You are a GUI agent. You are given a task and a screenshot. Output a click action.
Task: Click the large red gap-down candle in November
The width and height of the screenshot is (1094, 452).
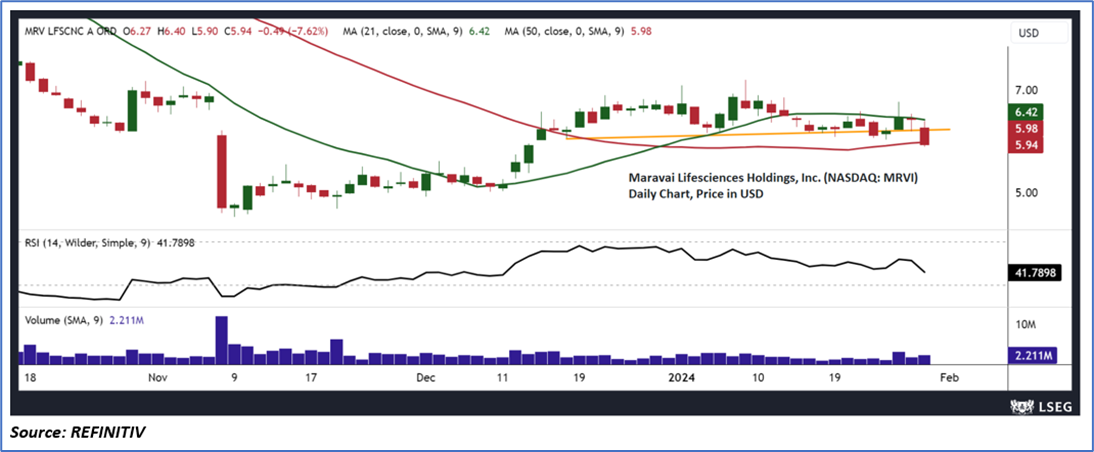(x=221, y=172)
